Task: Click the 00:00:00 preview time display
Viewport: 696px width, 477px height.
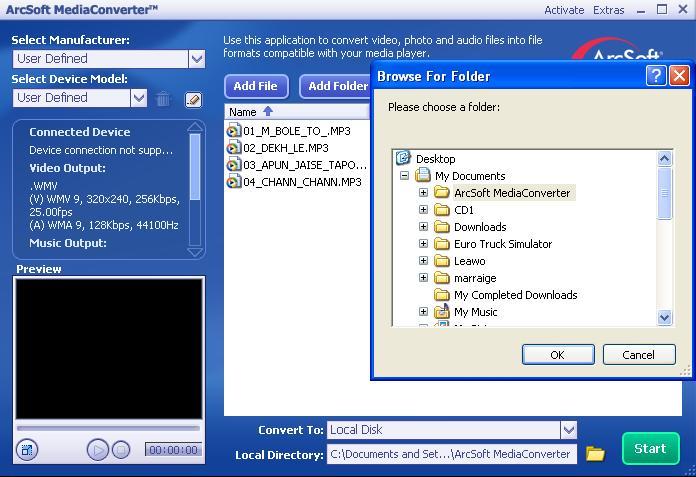Action: 173,450
